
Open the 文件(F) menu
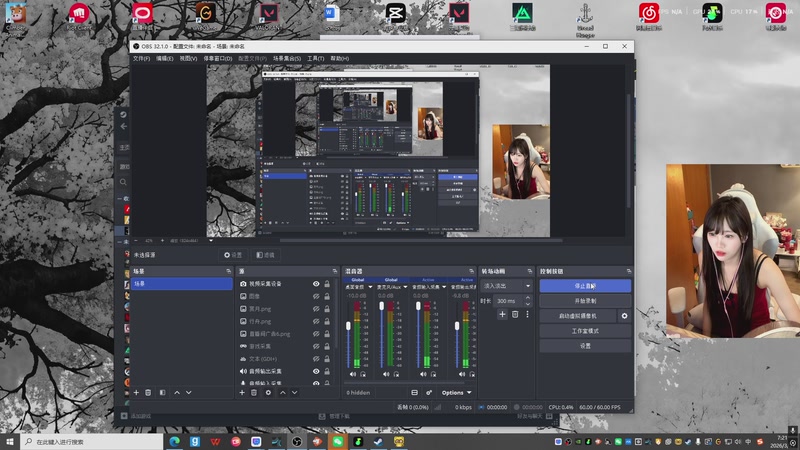click(142, 59)
